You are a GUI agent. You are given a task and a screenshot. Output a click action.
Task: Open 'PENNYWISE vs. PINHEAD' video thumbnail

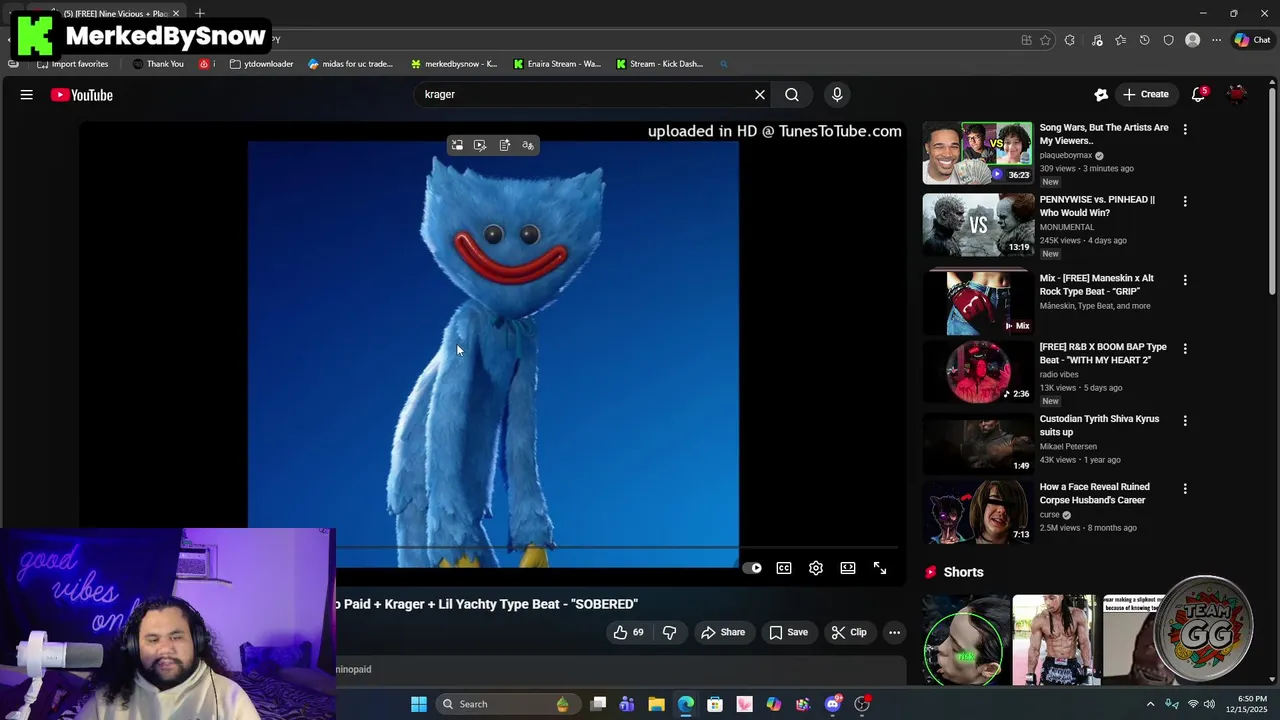[977, 225]
